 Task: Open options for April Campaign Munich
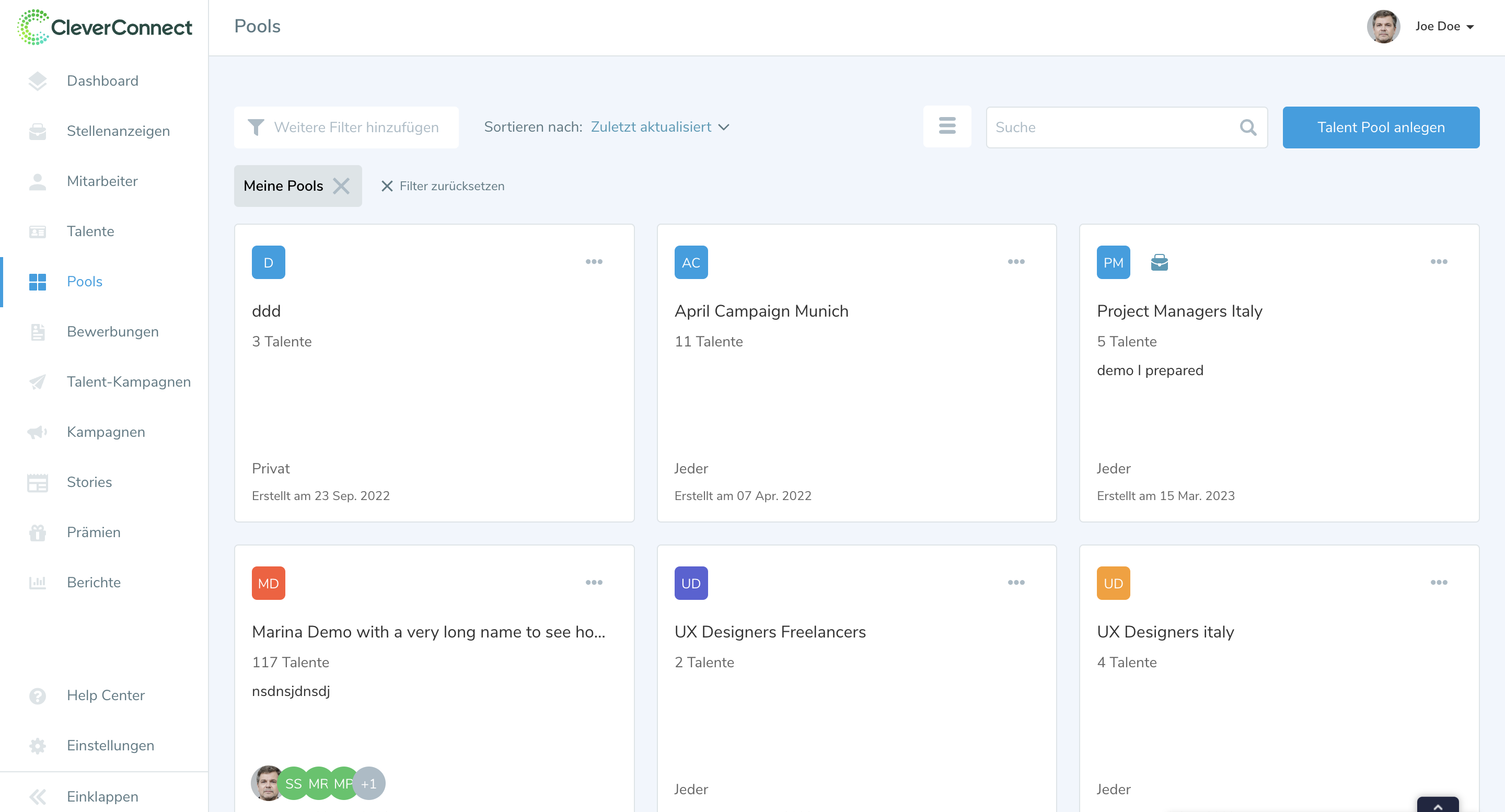(x=1016, y=262)
